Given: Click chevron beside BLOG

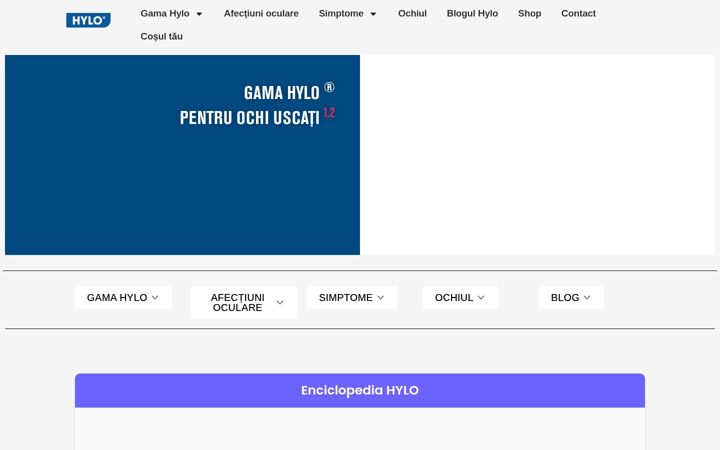Looking at the screenshot, I should point(587,298).
